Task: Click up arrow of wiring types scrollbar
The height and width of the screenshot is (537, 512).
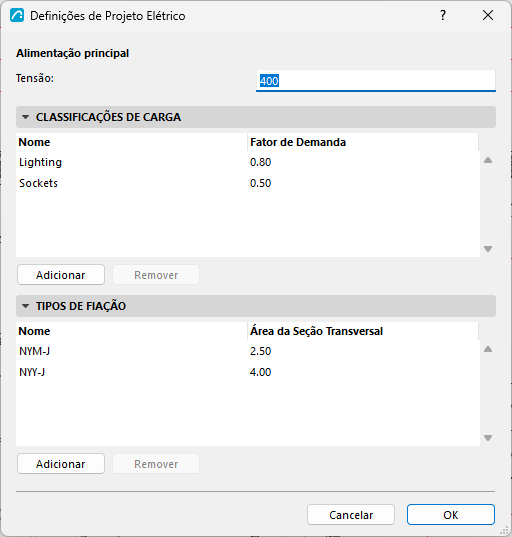Action: pyautogui.click(x=488, y=349)
